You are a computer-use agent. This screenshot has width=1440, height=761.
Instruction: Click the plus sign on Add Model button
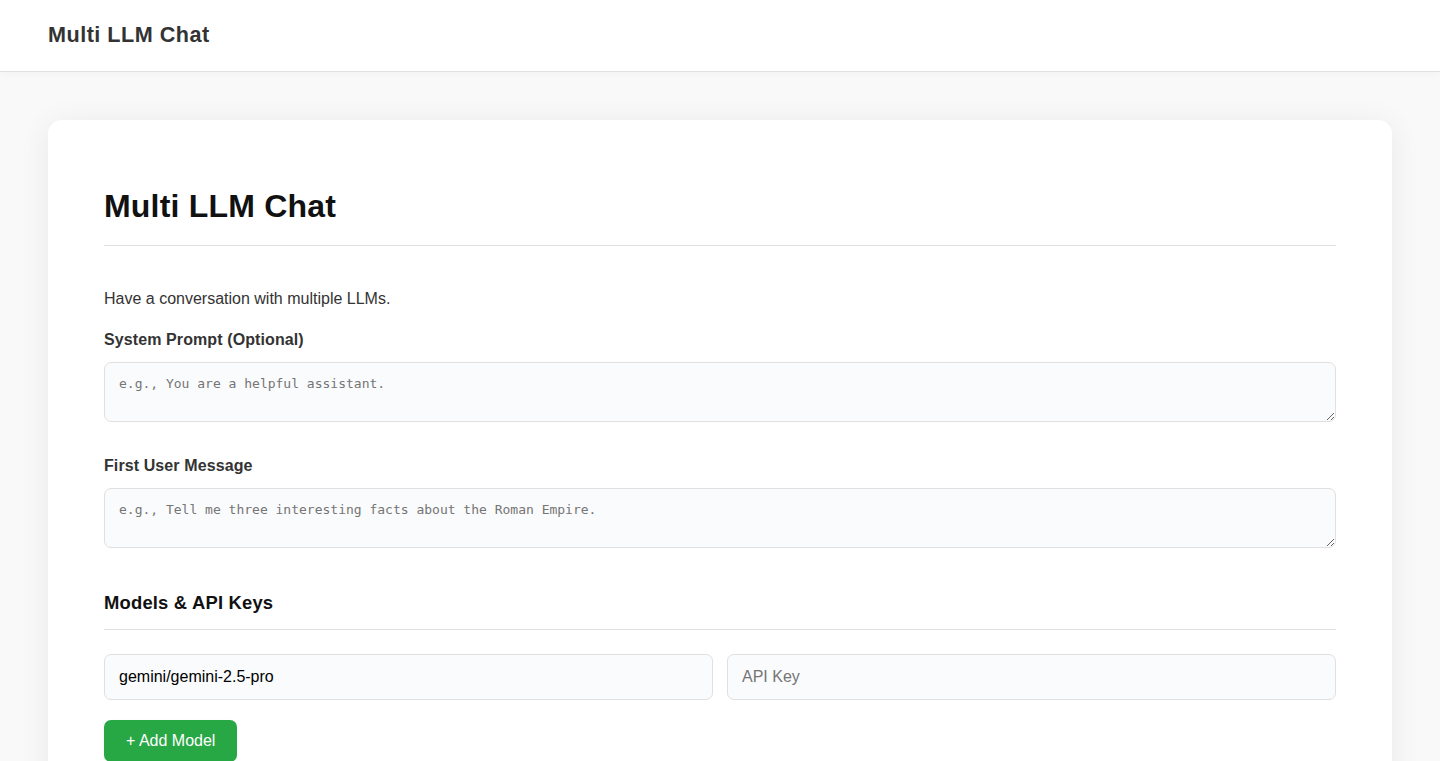point(130,741)
